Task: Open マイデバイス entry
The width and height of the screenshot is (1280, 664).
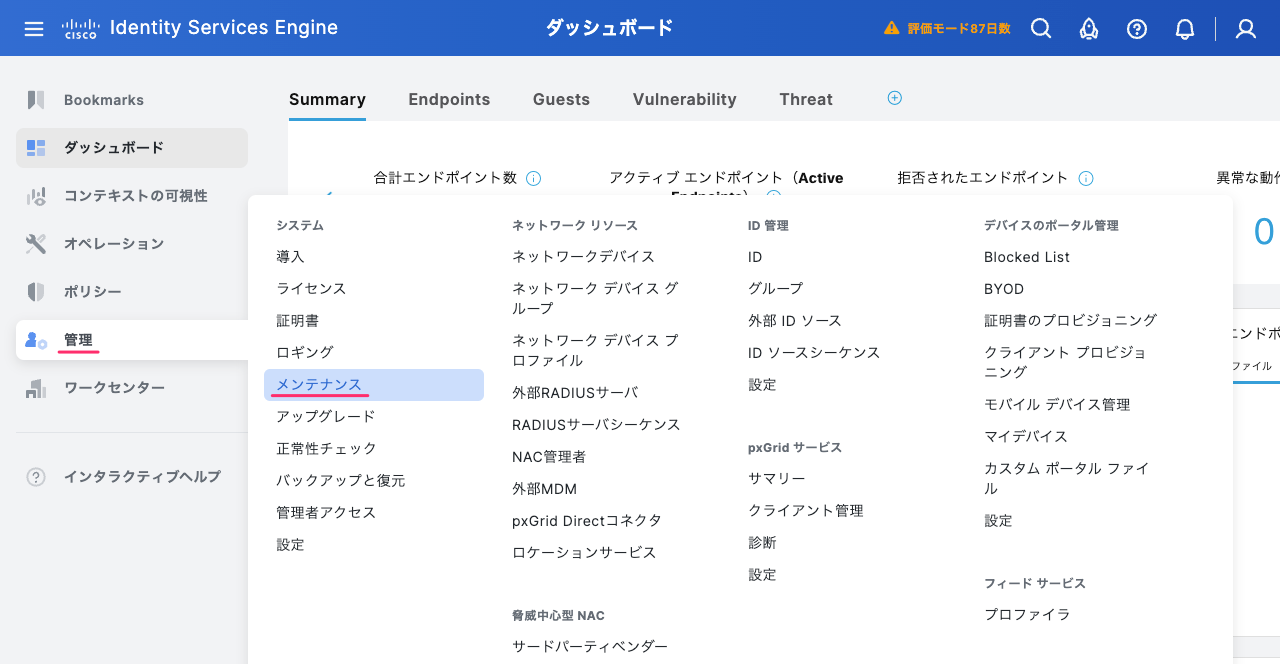Action: coord(1026,437)
